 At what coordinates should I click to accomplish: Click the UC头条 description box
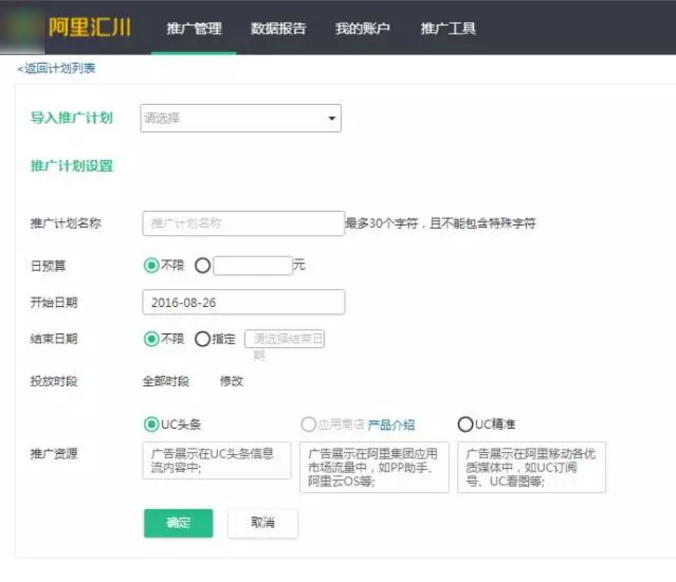[217, 460]
